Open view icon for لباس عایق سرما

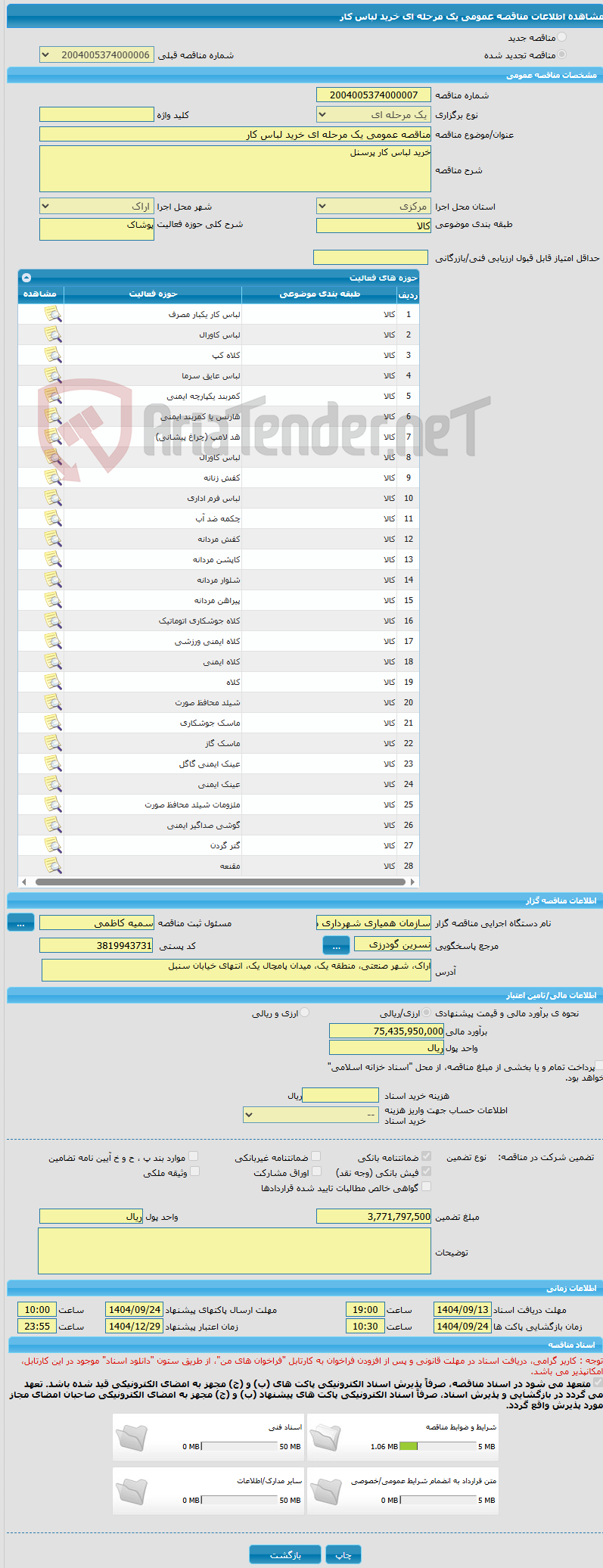tap(53, 375)
